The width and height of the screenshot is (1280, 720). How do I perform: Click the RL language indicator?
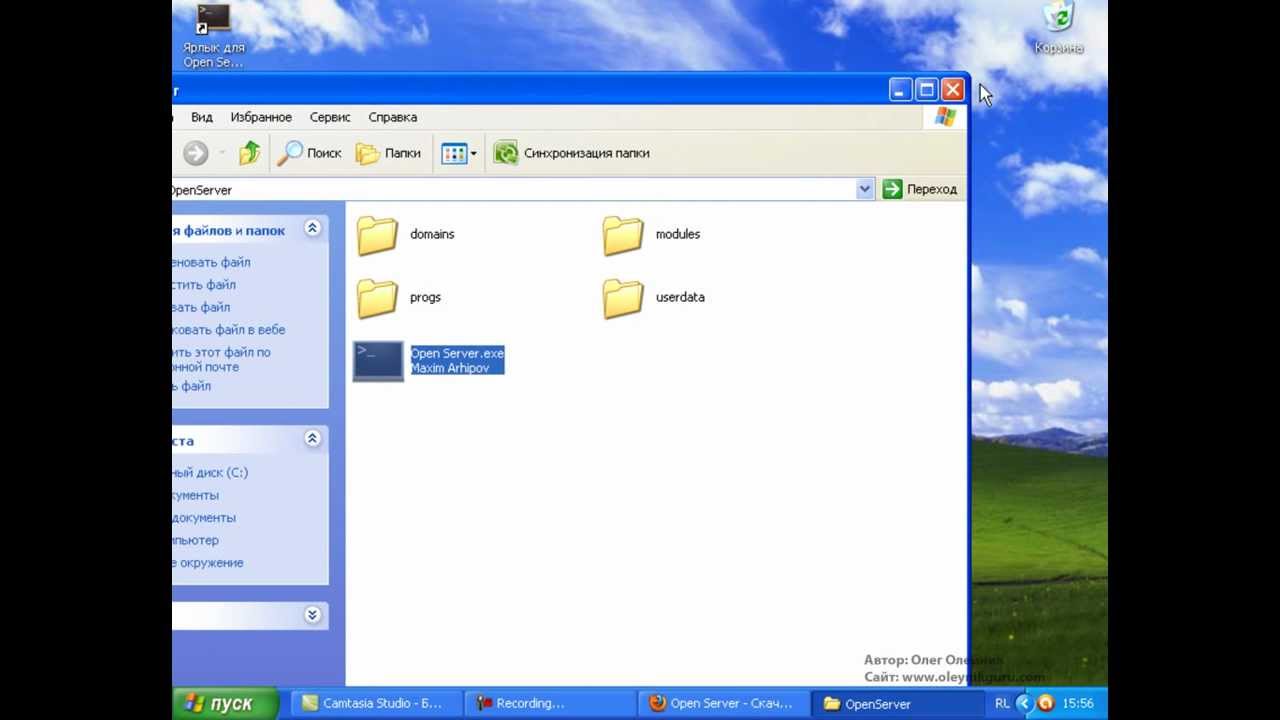coord(1002,704)
